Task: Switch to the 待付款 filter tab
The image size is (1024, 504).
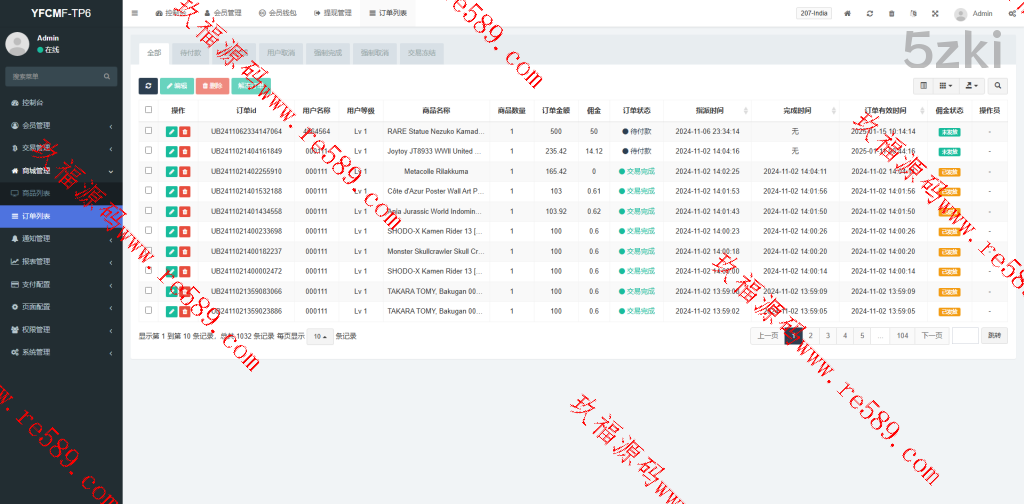Action: [190, 52]
